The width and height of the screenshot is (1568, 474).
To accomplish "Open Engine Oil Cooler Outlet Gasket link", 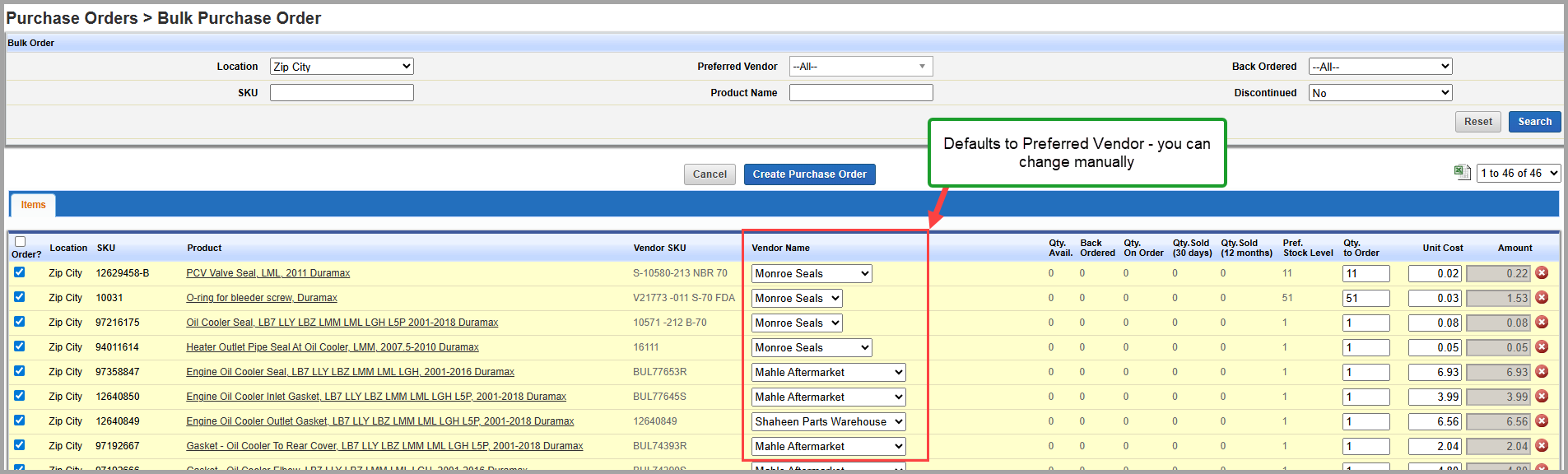I will [380, 421].
